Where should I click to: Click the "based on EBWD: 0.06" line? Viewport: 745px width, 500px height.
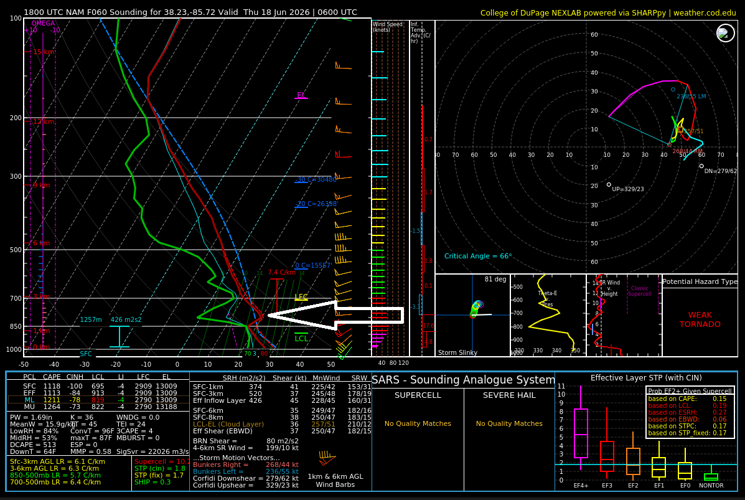(687, 419)
